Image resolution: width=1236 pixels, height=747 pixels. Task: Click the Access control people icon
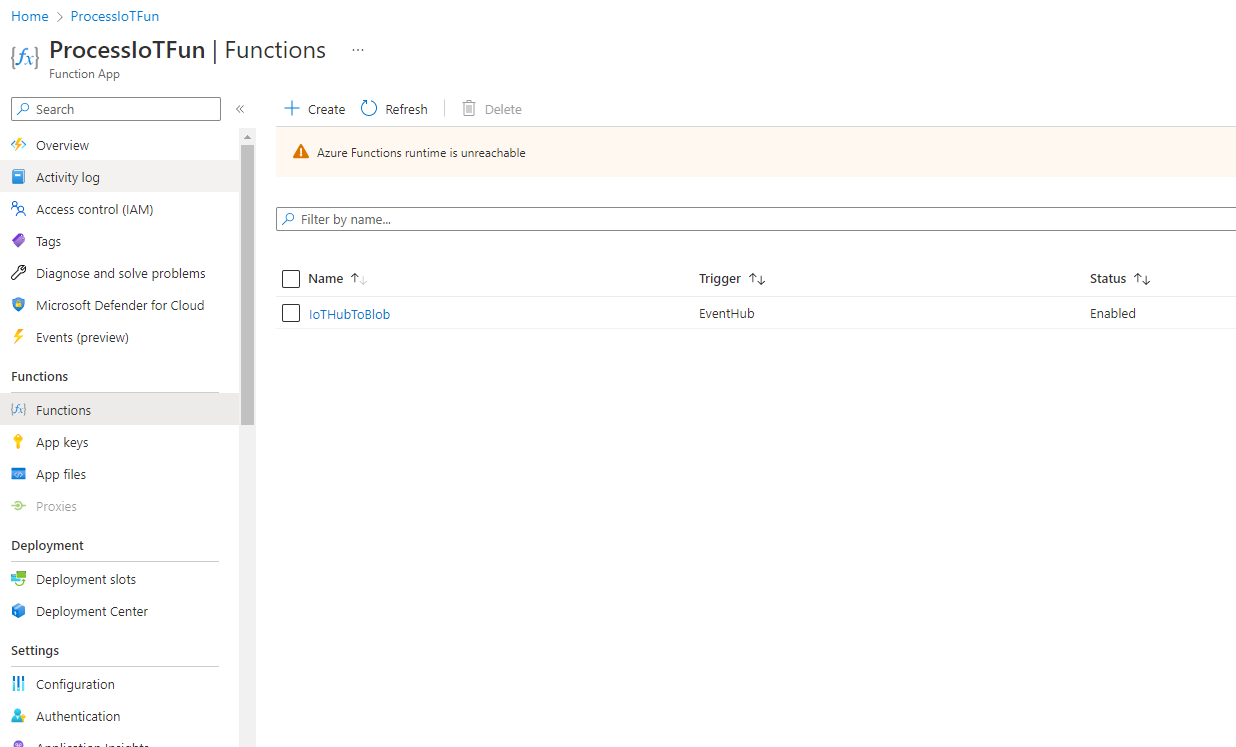18,209
